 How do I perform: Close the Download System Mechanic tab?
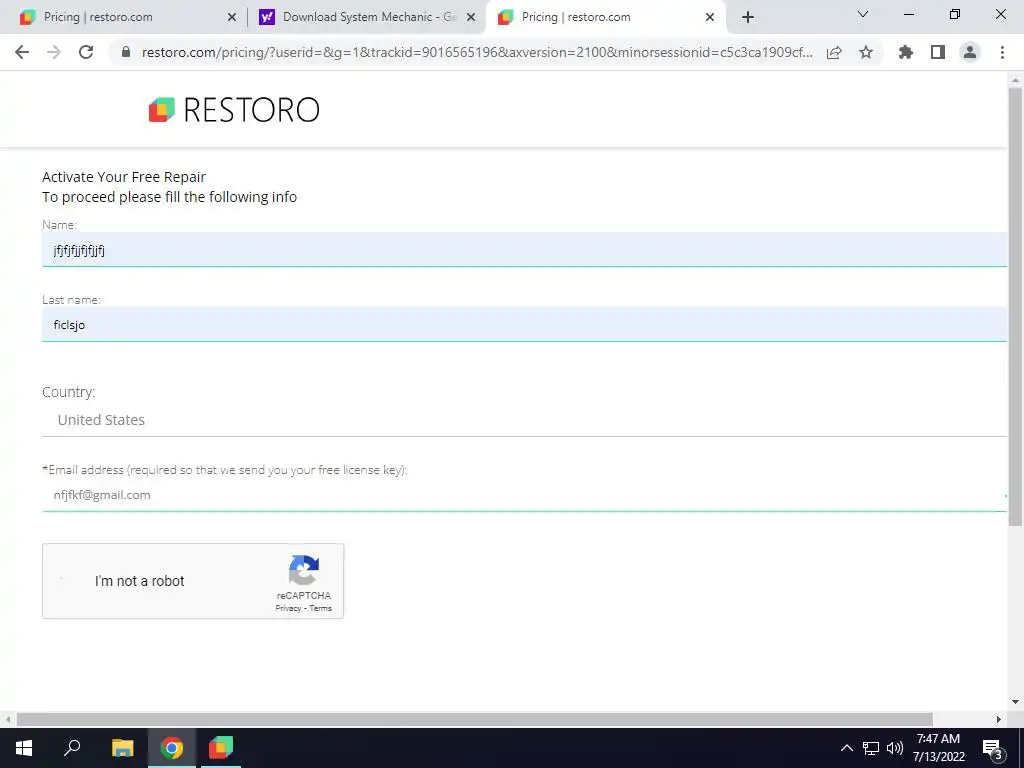(x=471, y=18)
